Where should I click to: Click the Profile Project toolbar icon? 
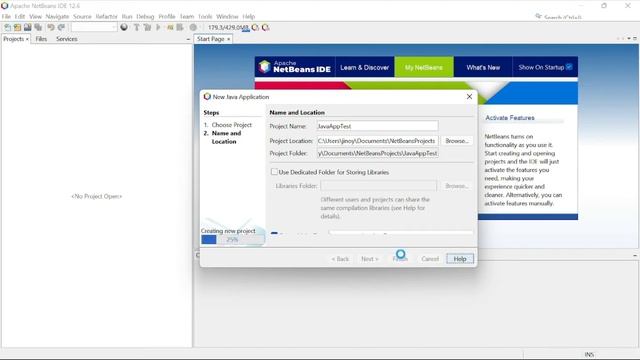[x=180, y=27]
